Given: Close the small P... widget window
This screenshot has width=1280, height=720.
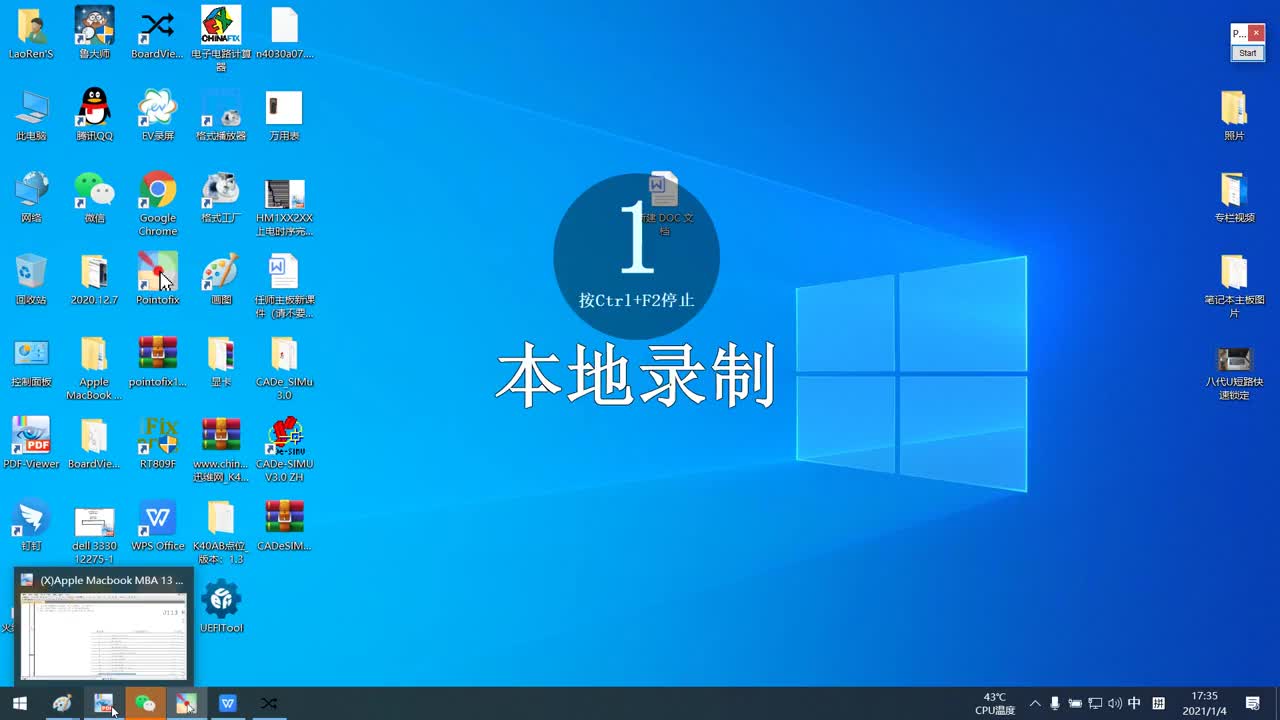Looking at the screenshot, I should 1257,33.
